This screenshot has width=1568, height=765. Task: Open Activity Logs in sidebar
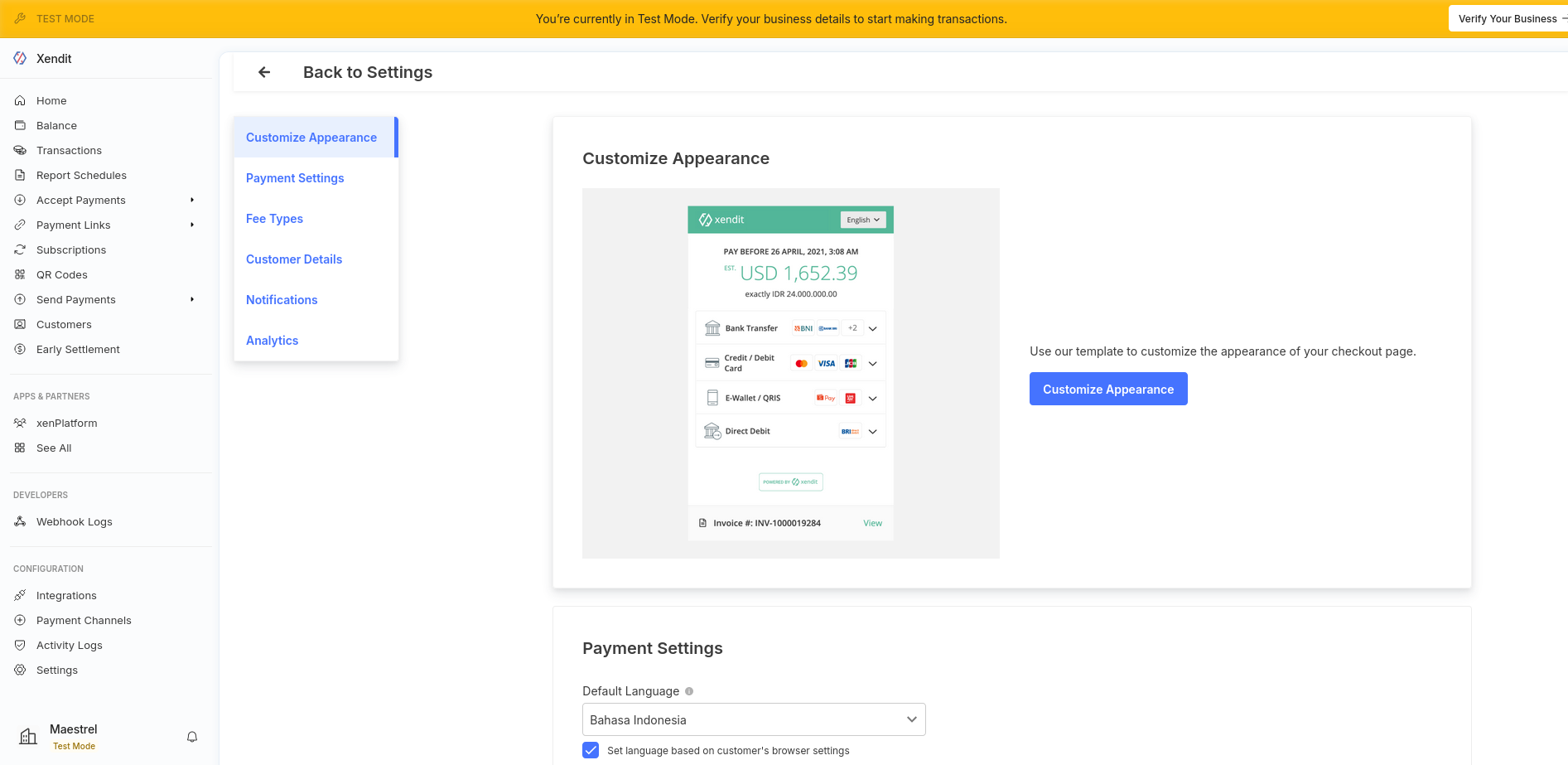pyautogui.click(x=69, y=645)
